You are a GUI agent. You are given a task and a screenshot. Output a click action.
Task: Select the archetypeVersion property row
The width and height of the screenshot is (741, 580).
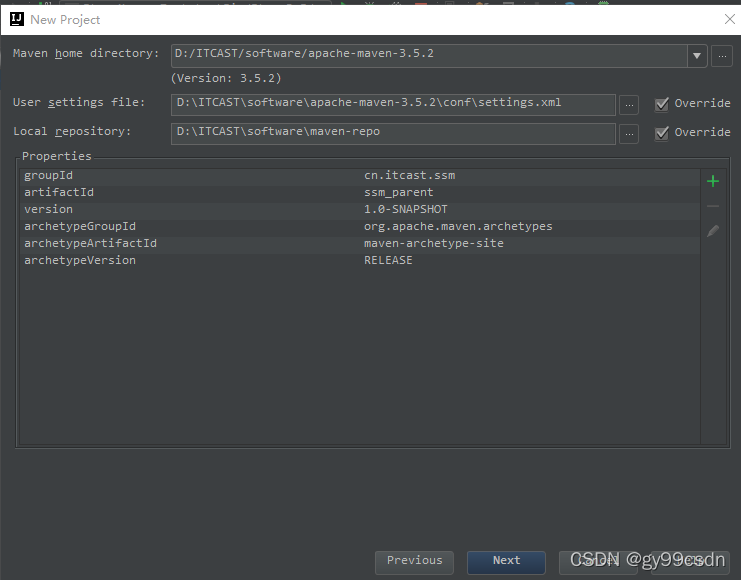click(x=360, y=261)
